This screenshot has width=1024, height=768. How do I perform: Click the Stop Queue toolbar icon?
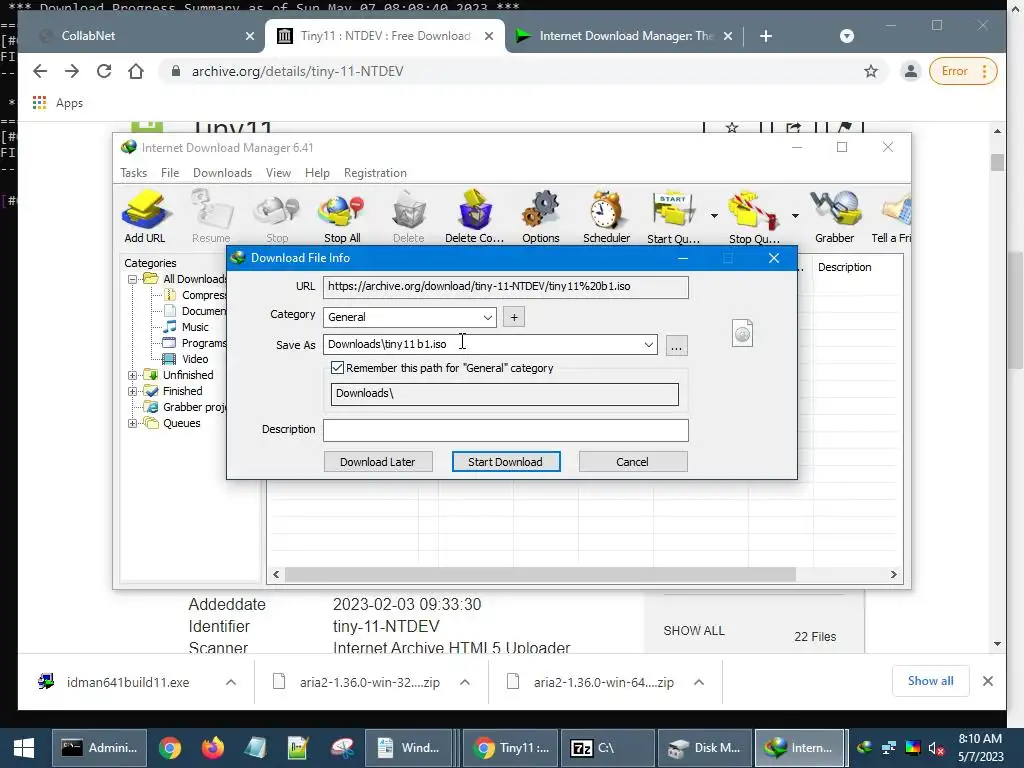tap(754, 217)
